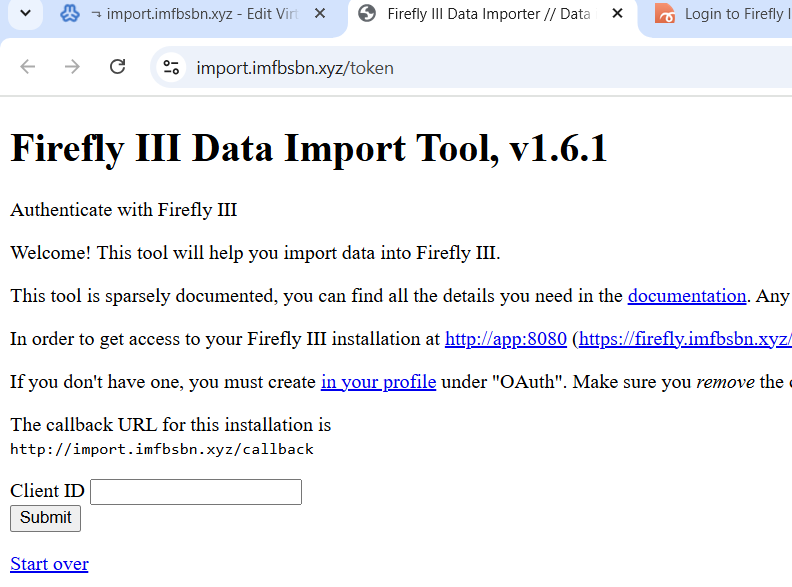
Task: Click the globe favicon on the Data Importer tab
Action: click(x=367, y=15)
